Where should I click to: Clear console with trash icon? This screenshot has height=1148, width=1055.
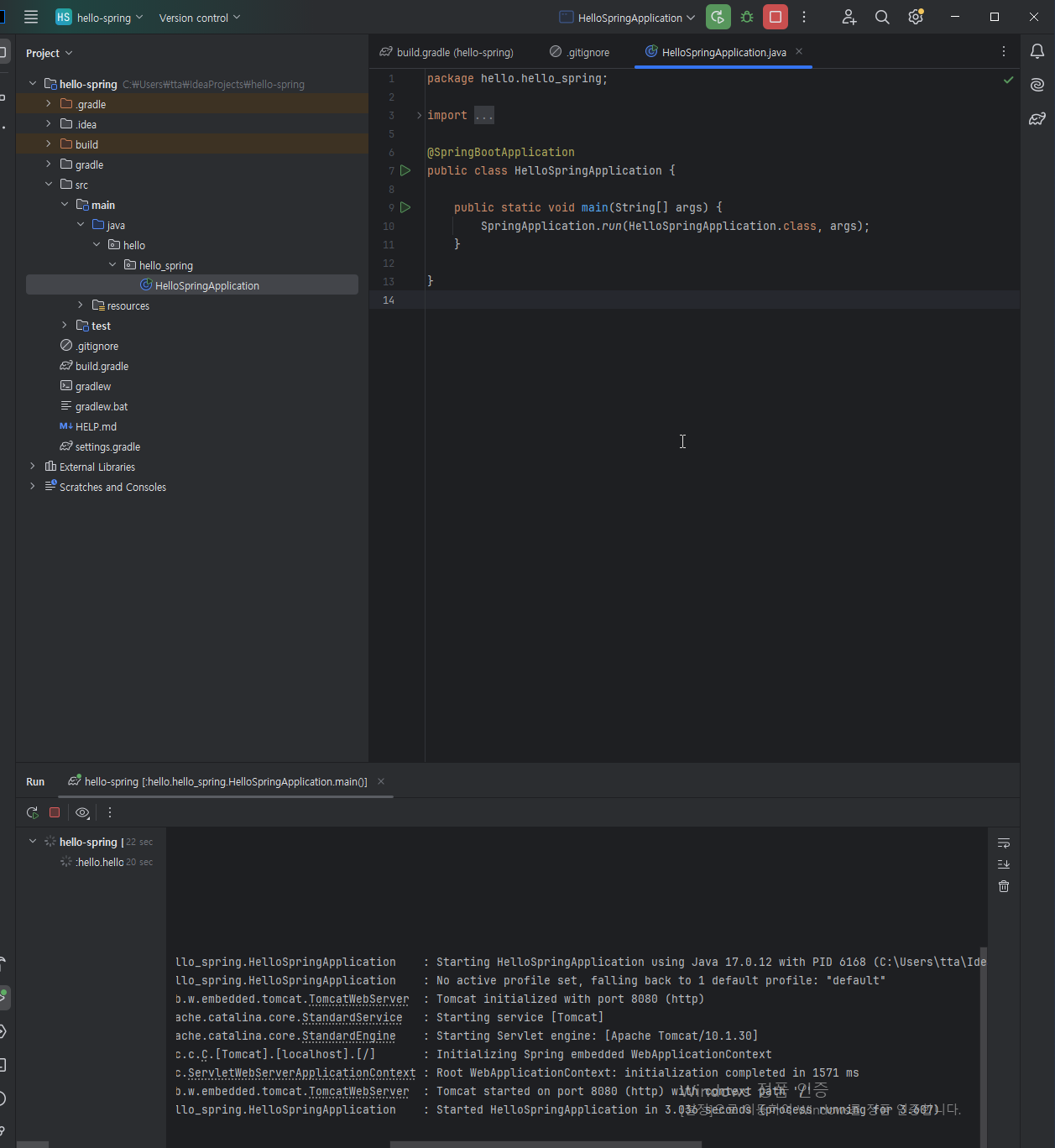pos(1004,886)
